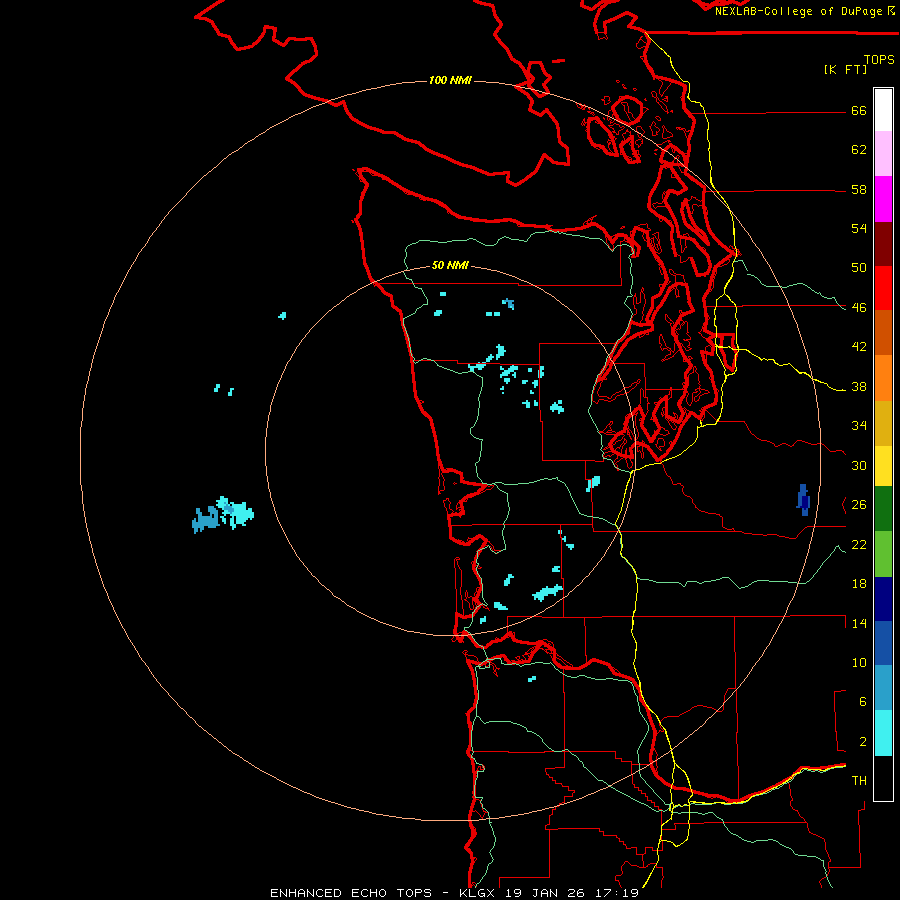
Task: Click the navy 22 K FT legend swatch
Action: click(x=883, y=599)
